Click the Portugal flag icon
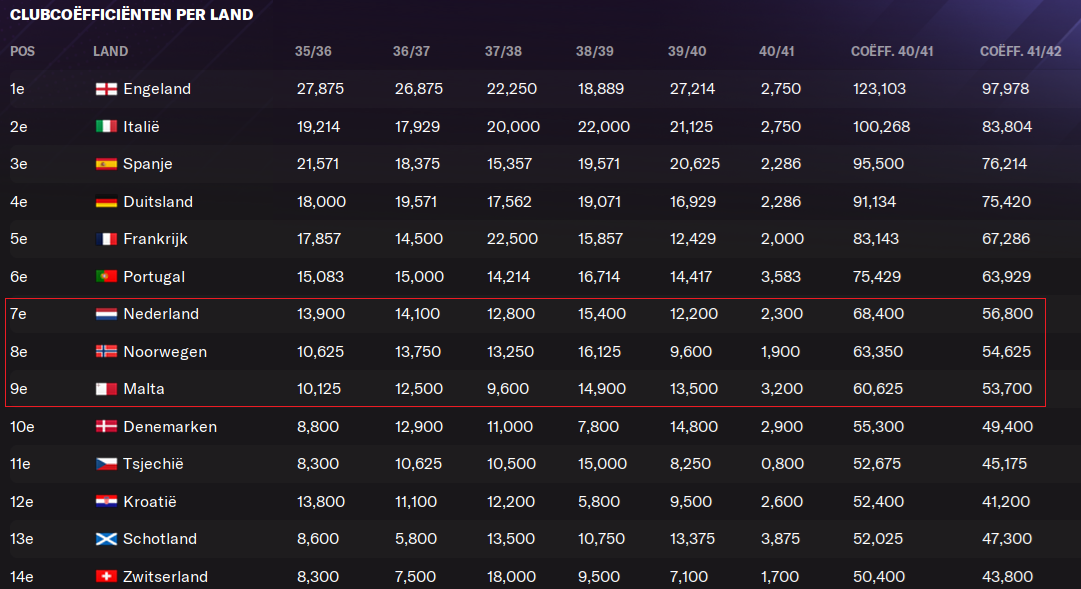1081x589 pixels. click(x=106, y=277)
